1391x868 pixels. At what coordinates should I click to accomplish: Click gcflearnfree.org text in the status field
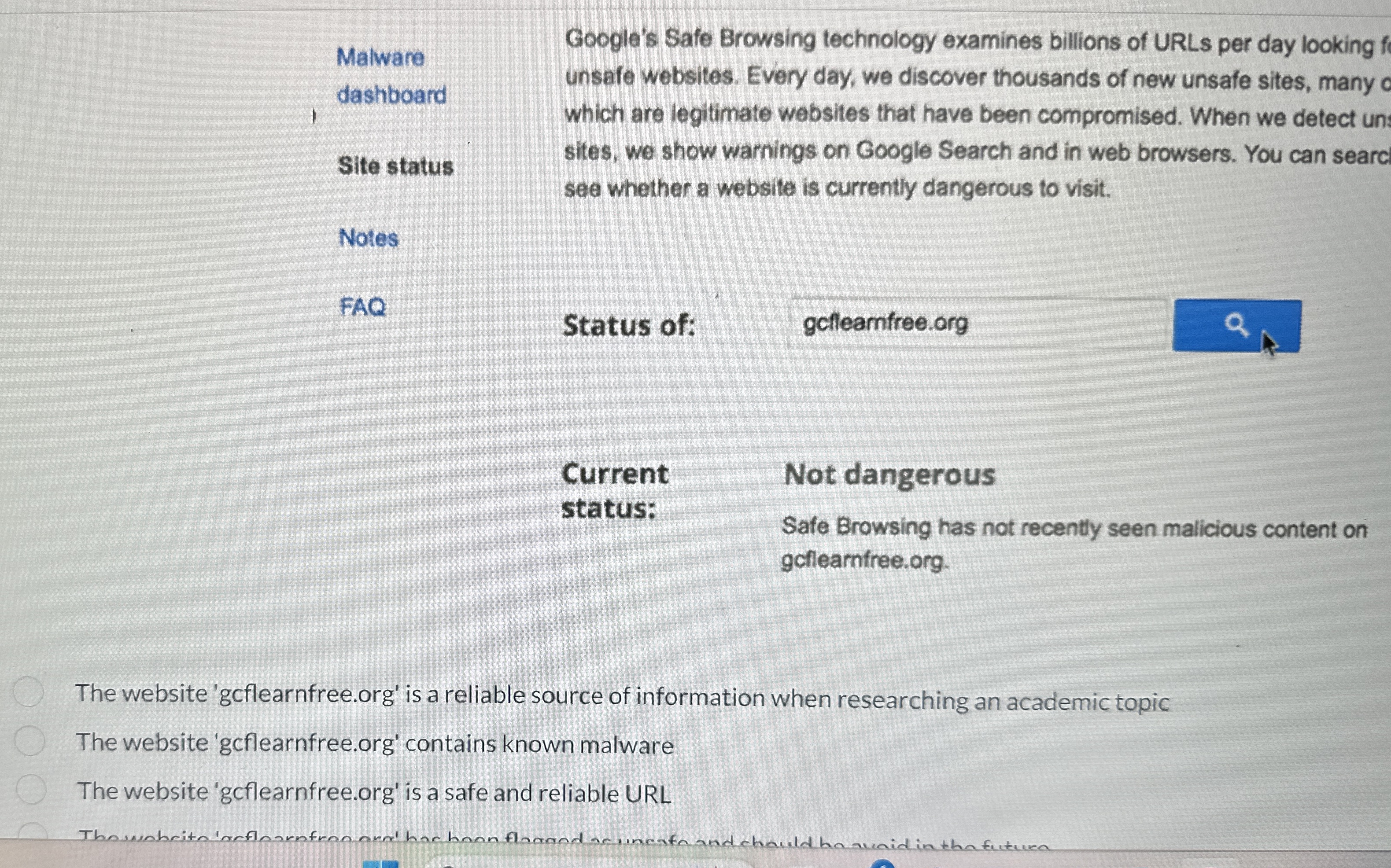click(x=885, y=323)
